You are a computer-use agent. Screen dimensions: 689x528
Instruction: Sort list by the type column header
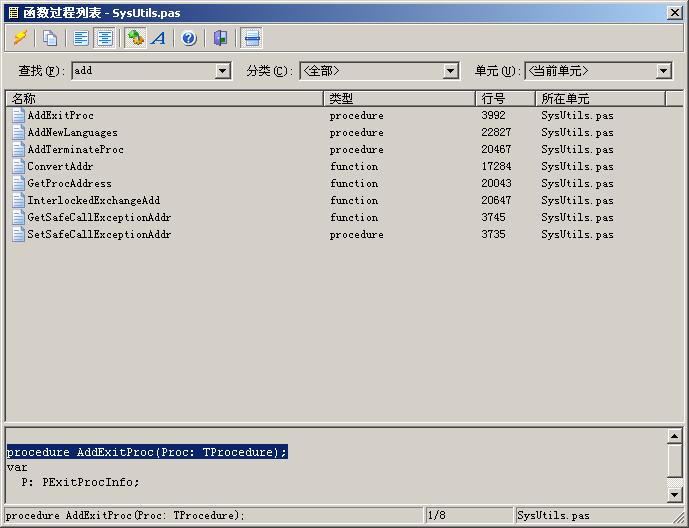[400, 98]
